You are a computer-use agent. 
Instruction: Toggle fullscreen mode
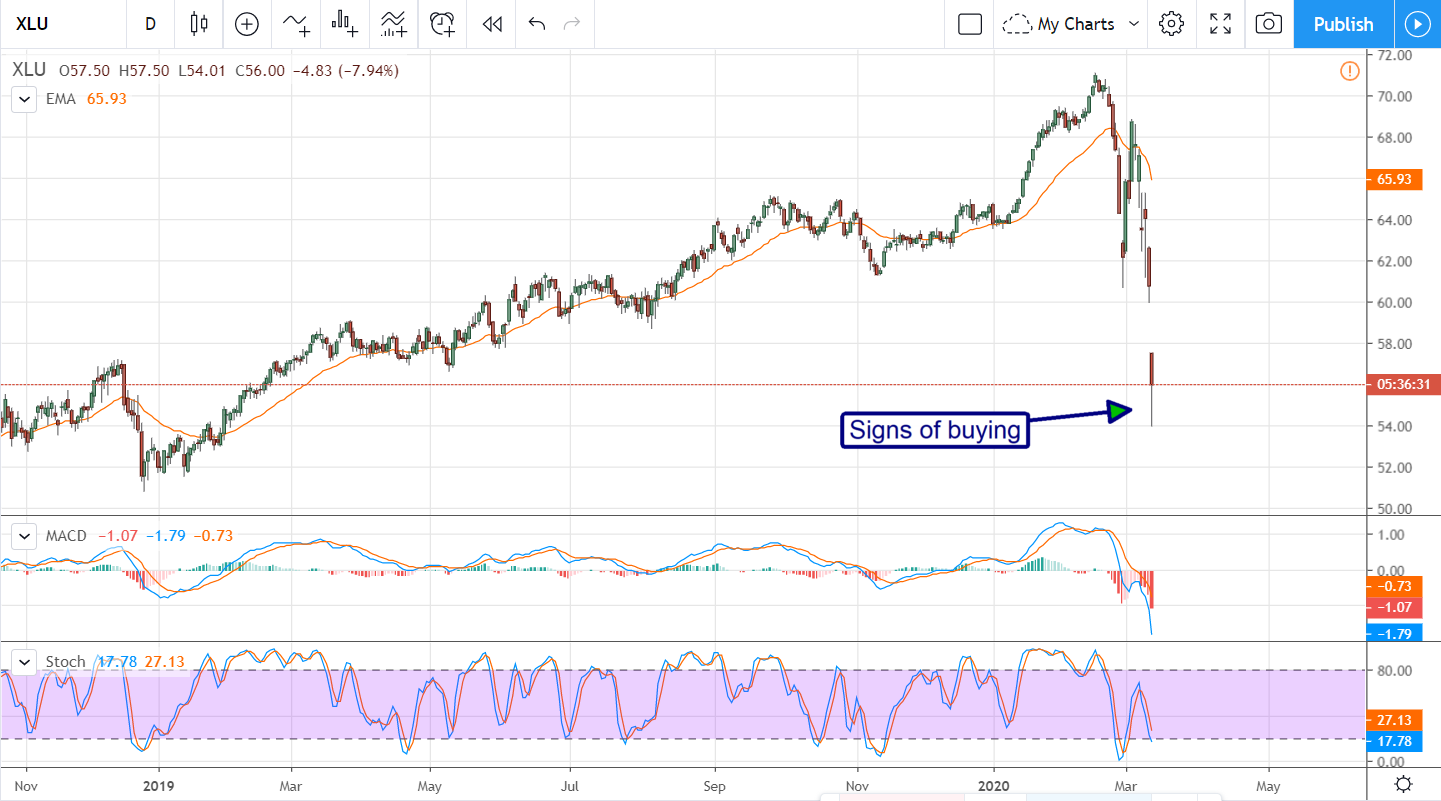pos(1220,24)
